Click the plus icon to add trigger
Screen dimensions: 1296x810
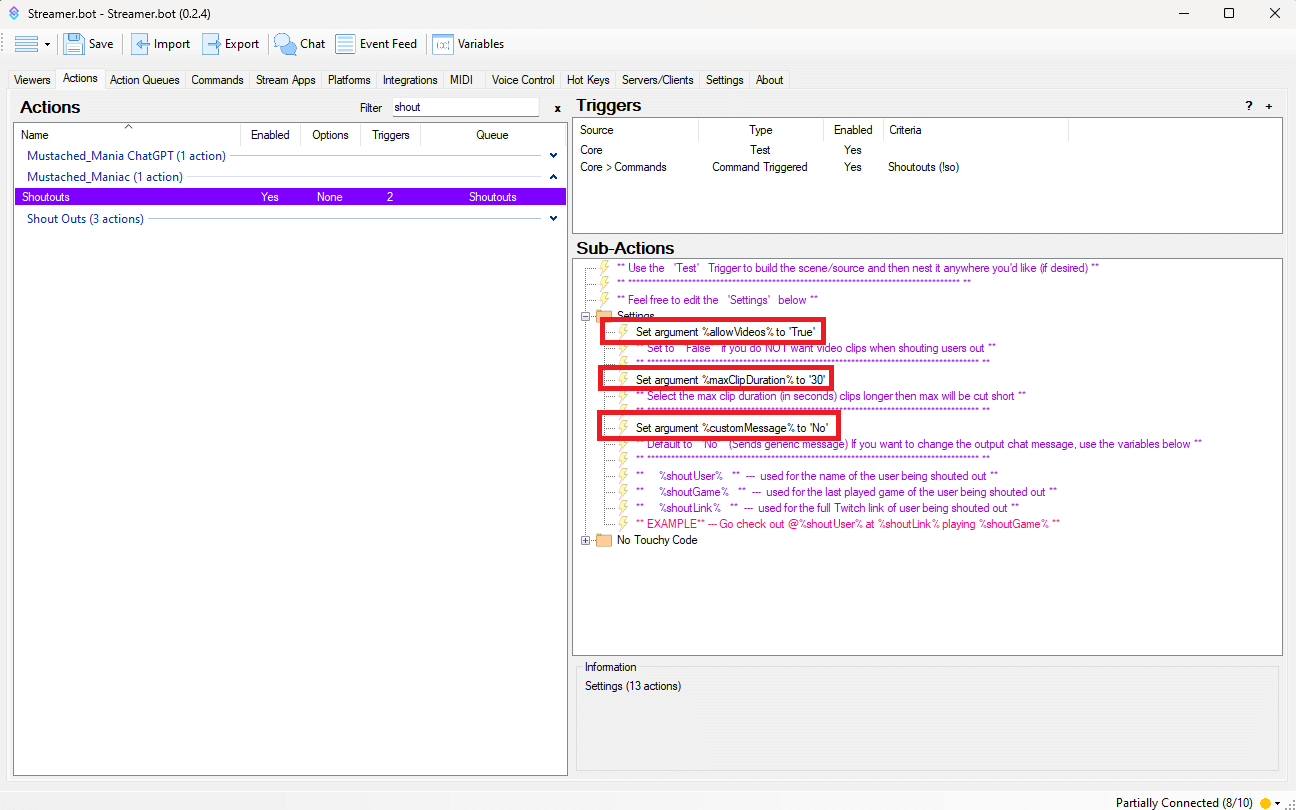click(1269, 106)
